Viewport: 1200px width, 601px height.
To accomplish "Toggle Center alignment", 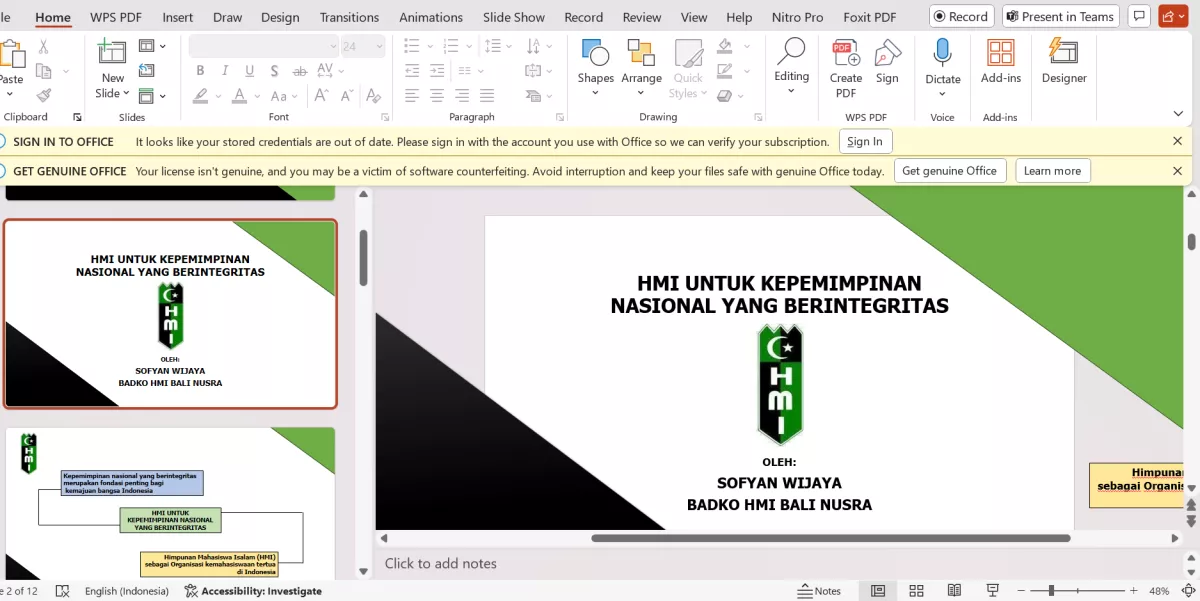I will (x=437, y=96).
